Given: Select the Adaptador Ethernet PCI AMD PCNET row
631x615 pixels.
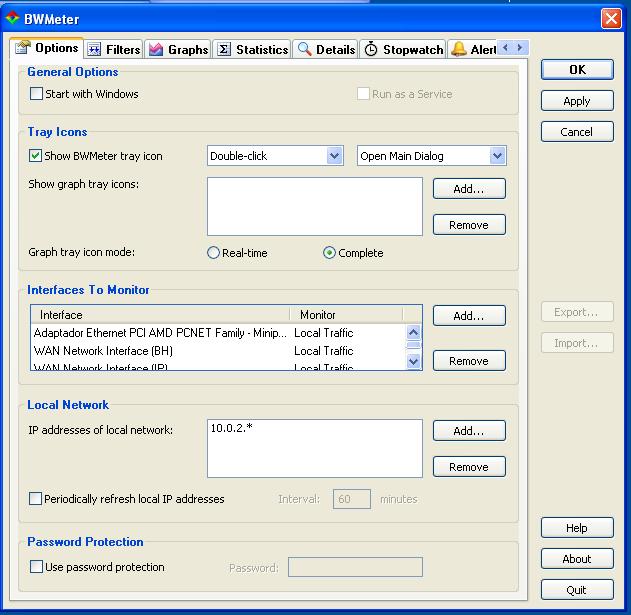Looking at the screenshot, I should [x=219, y=333].
